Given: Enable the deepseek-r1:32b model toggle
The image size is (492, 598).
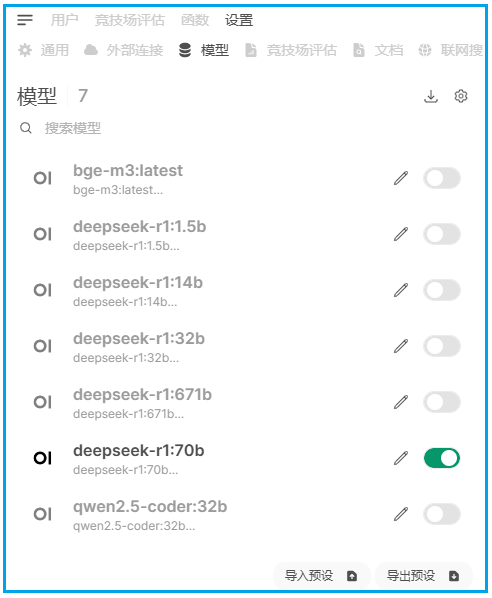Looking at the screenshot, I should point(442,346).
